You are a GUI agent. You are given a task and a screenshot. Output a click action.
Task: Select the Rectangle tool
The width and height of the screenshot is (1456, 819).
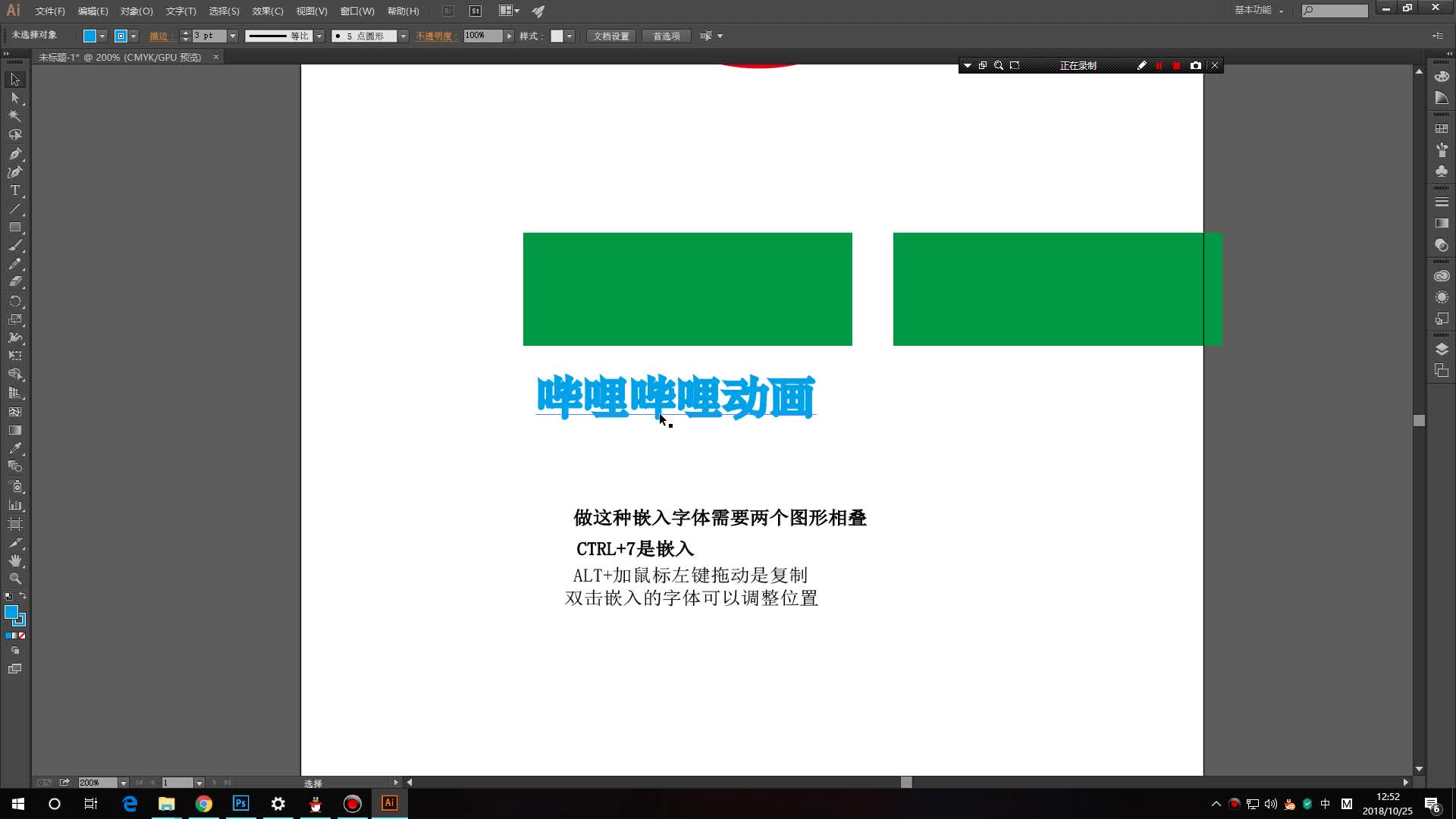(15, 227)
